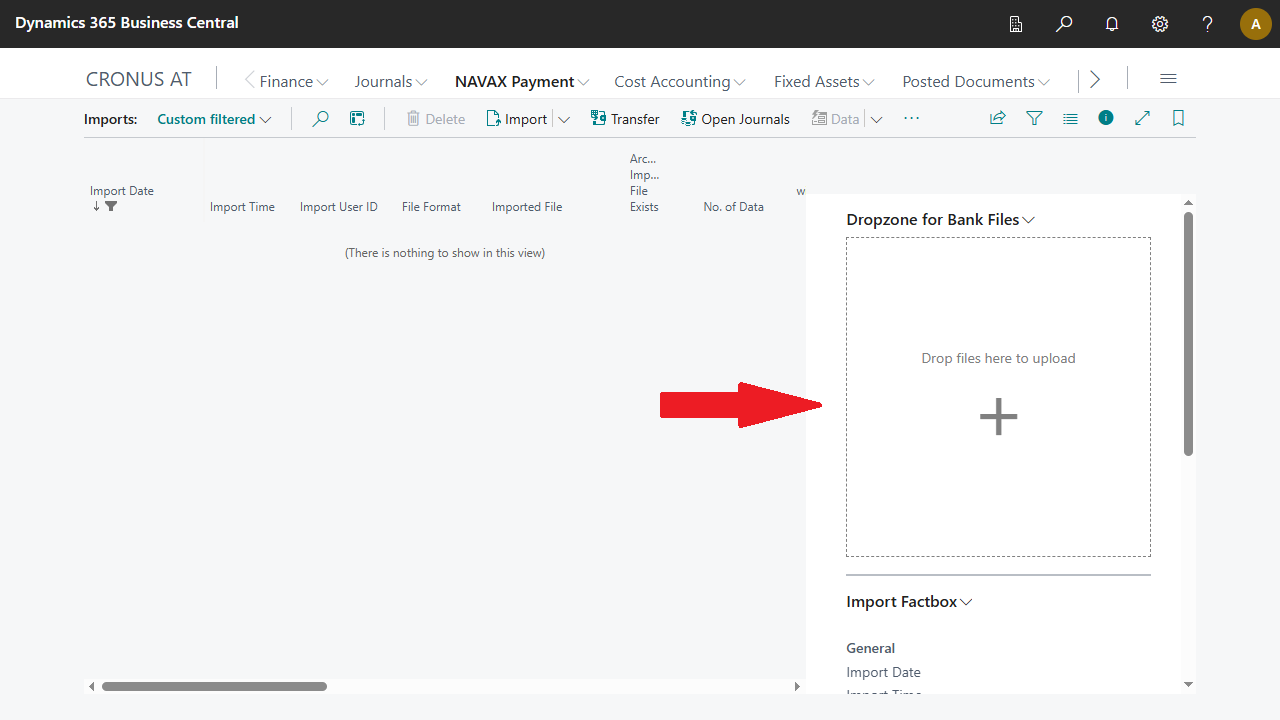Screen dimensions: 1280x720
Task: Click Open Journals action
Action: point(735,119)
